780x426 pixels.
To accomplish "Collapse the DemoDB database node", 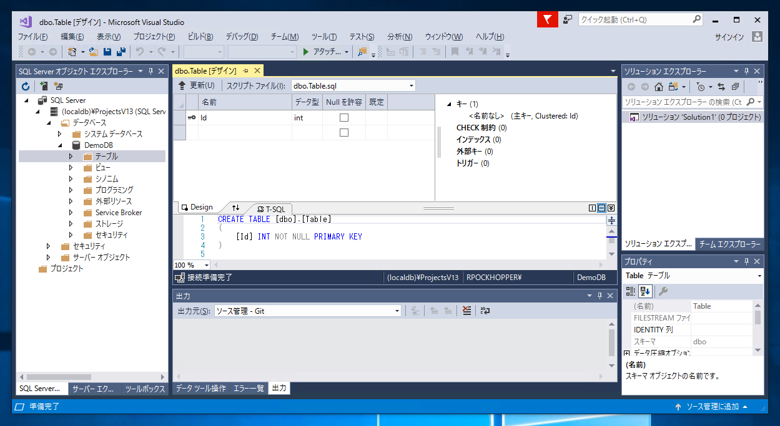I will coord(60,145).
